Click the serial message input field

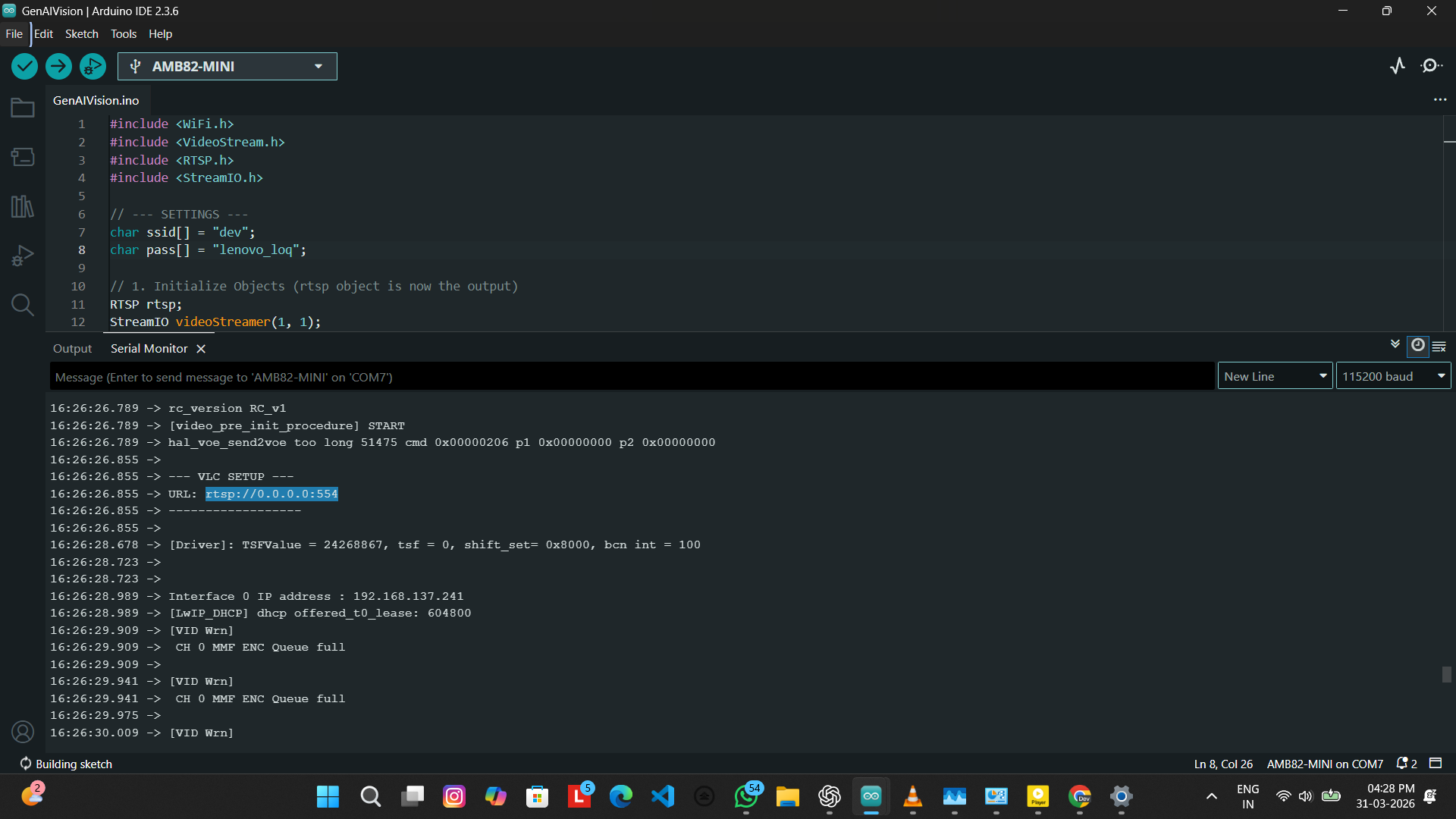tap(632, 377)
